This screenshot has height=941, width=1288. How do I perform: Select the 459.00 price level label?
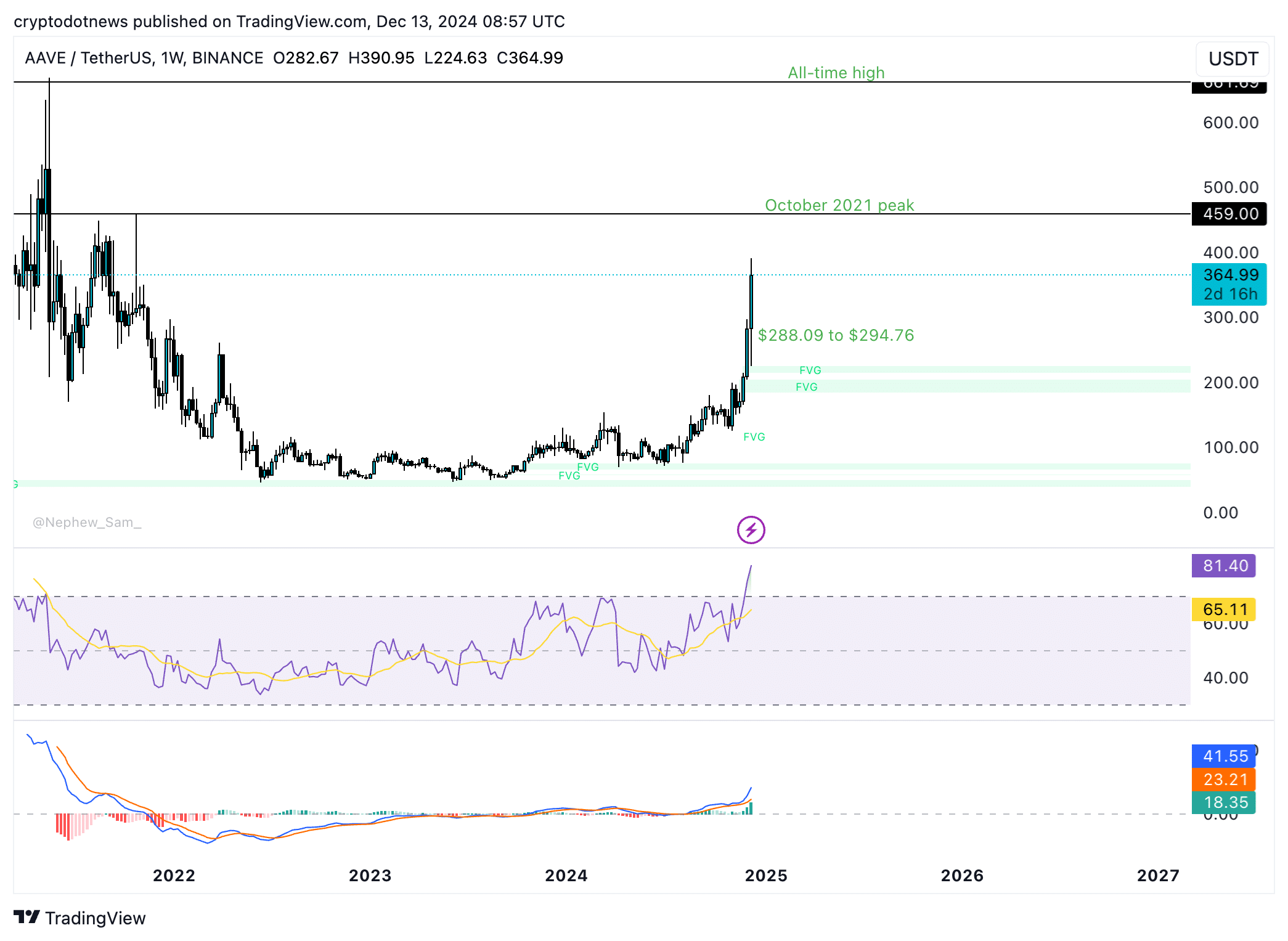[1228, 214]
